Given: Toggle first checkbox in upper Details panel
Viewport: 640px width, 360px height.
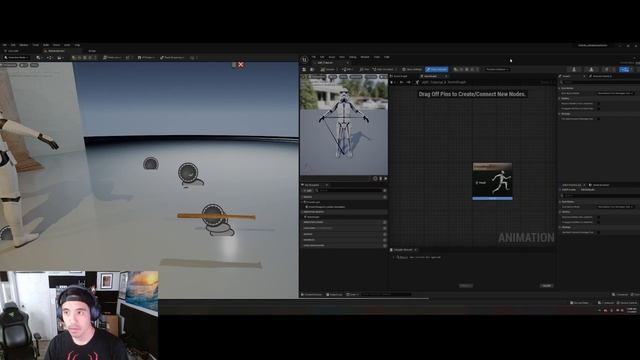Looking at the screenshot, I should coord(599,103).
